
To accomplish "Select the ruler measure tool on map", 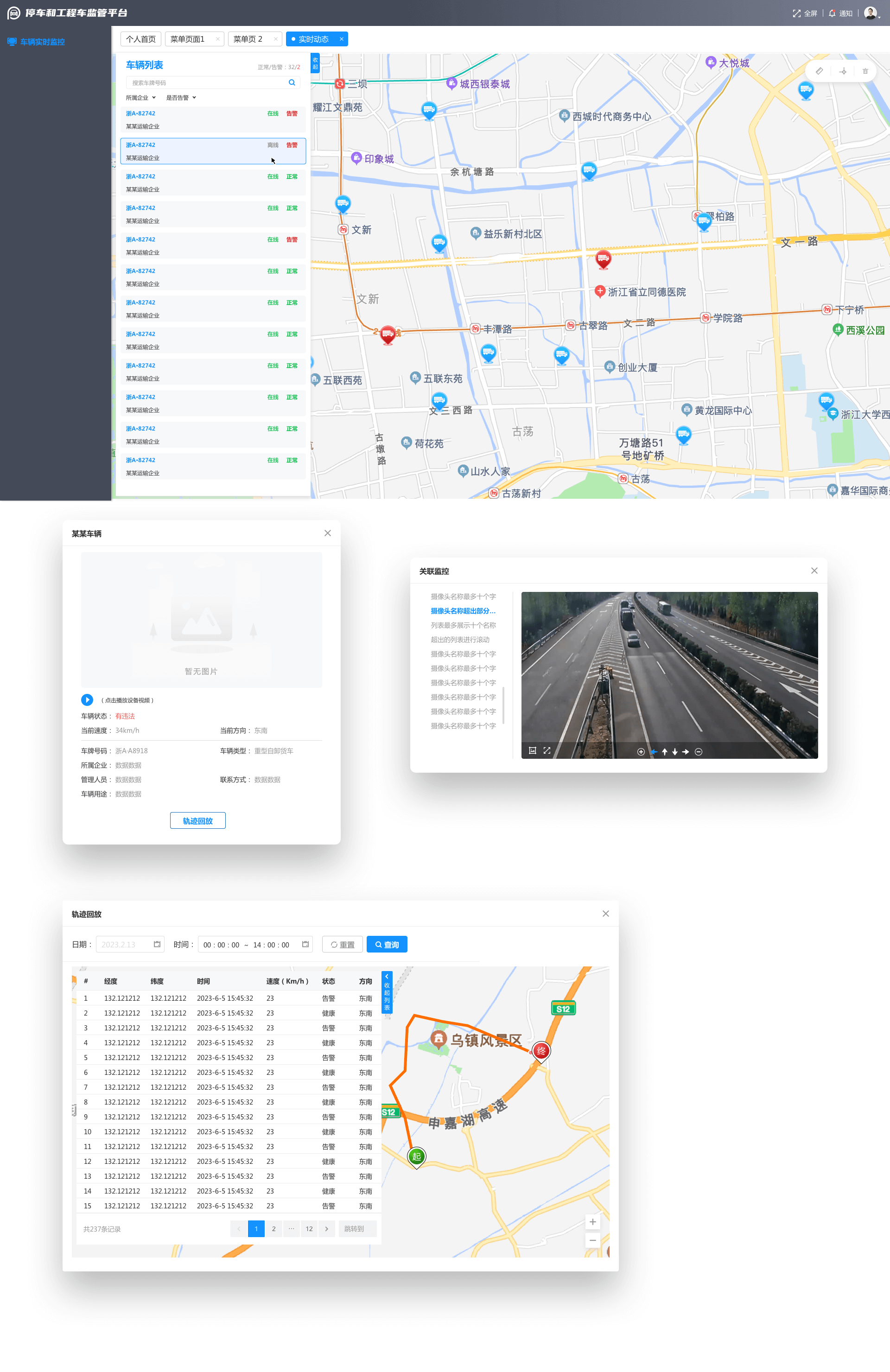I will point(819,71).
